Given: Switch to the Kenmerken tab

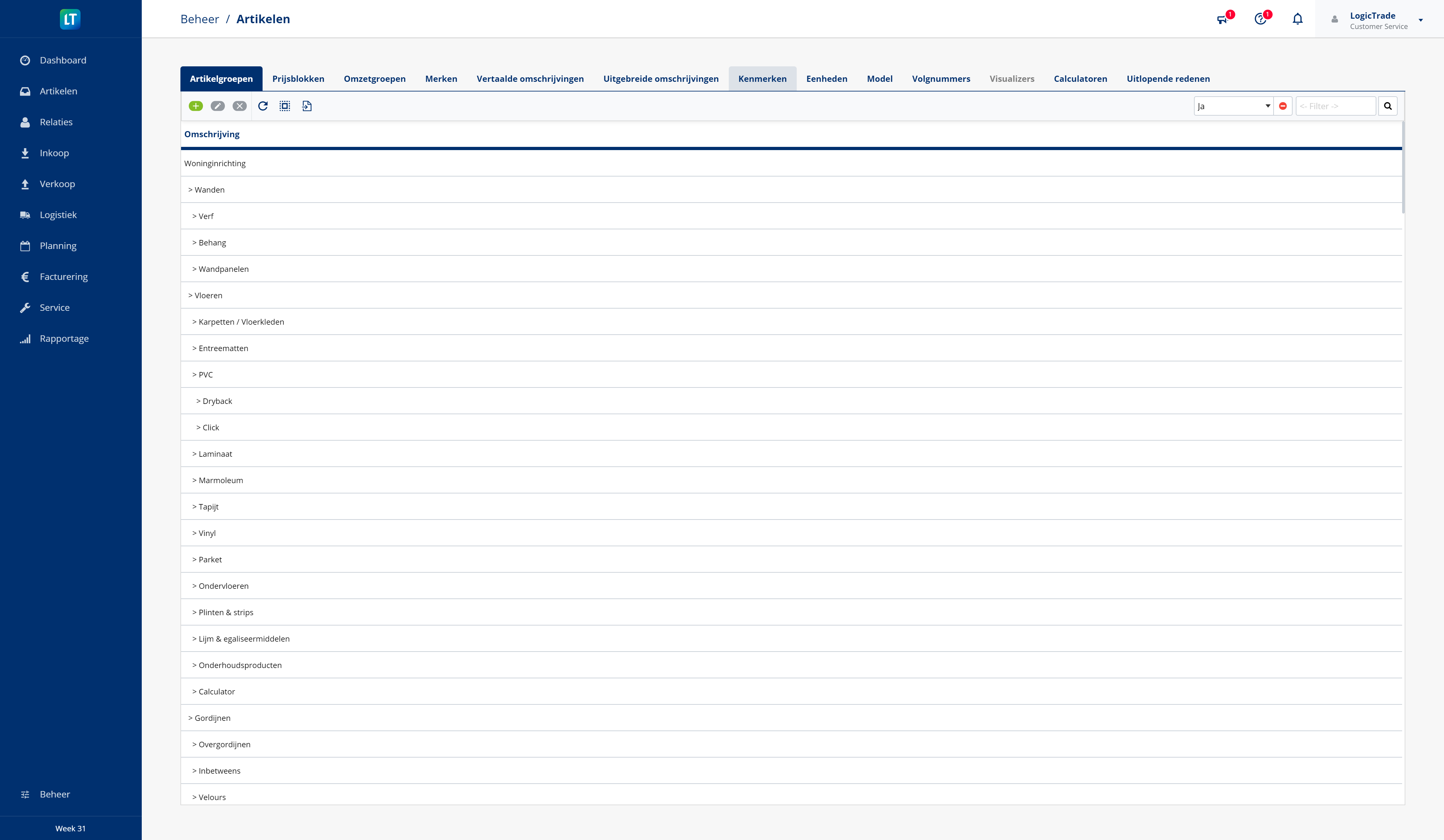Looking at the screenshot, I should click(x=762, y=79).
